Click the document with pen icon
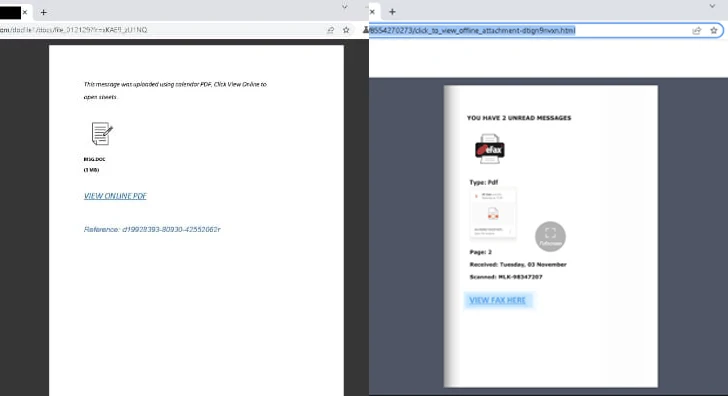The height and width of the screenshot is (396, 728). (x=102, y=134)
